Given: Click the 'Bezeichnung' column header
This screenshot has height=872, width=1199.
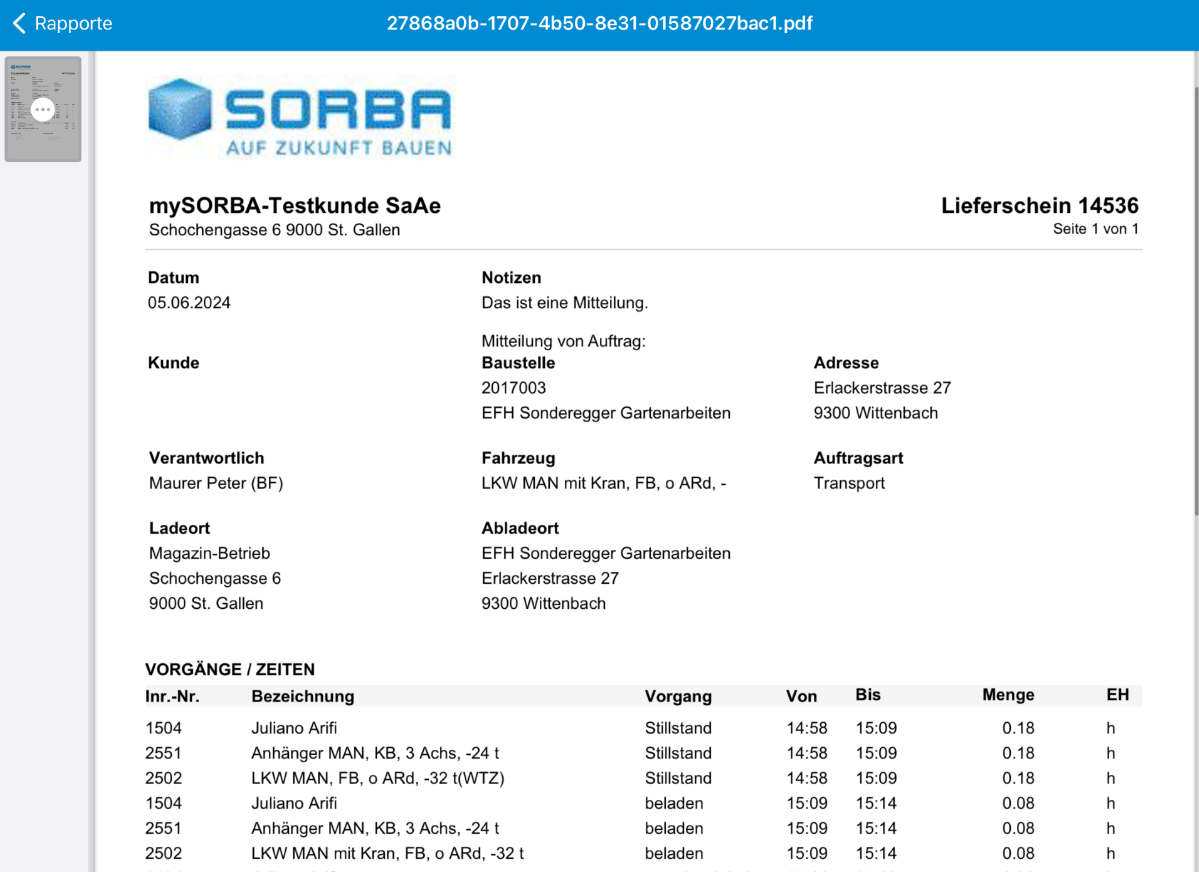Looking at the screenshot, I should point(303,696).
